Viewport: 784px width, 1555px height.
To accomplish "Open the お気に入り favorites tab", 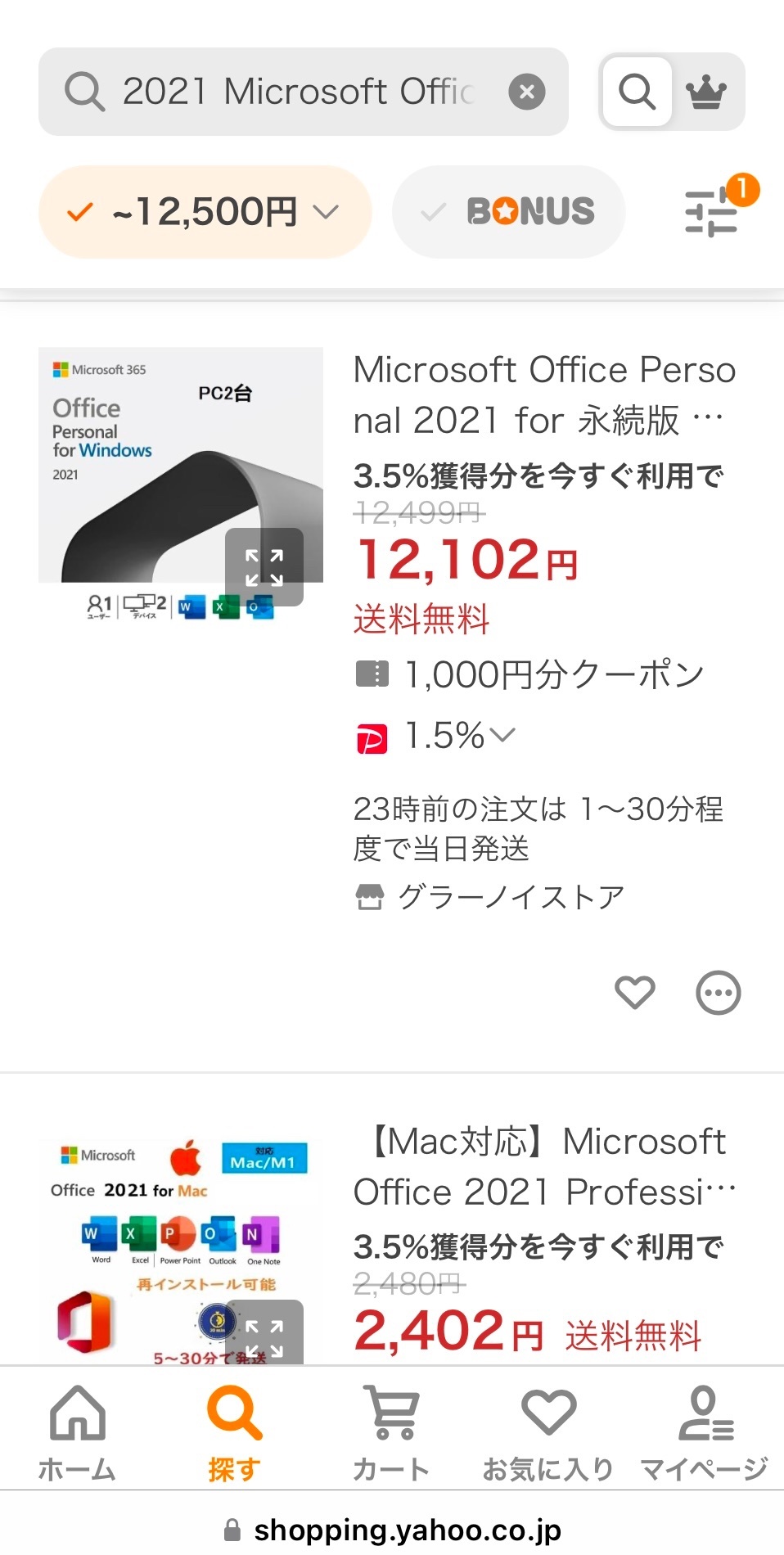I will pyautogui.click(x=548, y=1432).
